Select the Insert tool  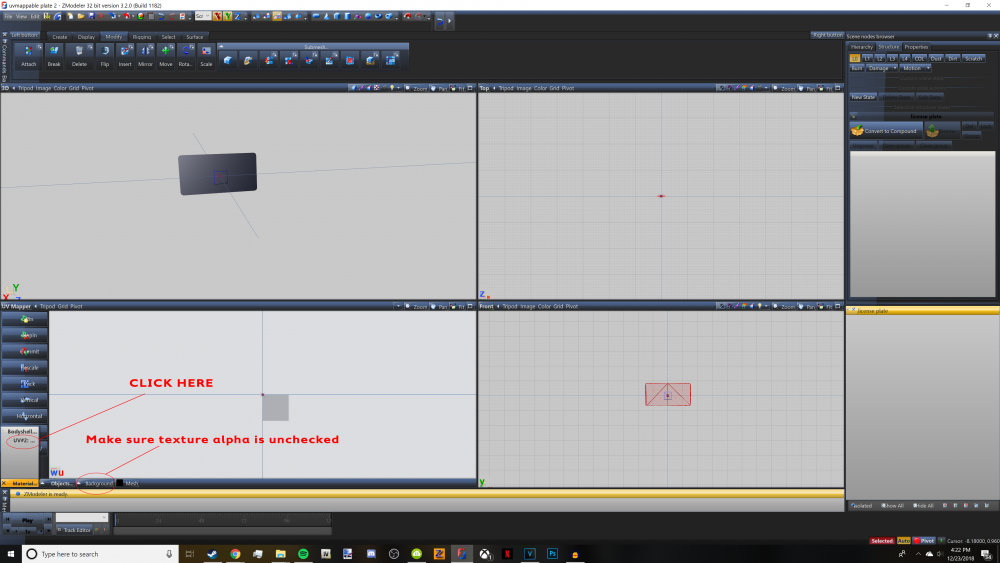point(125,55)
